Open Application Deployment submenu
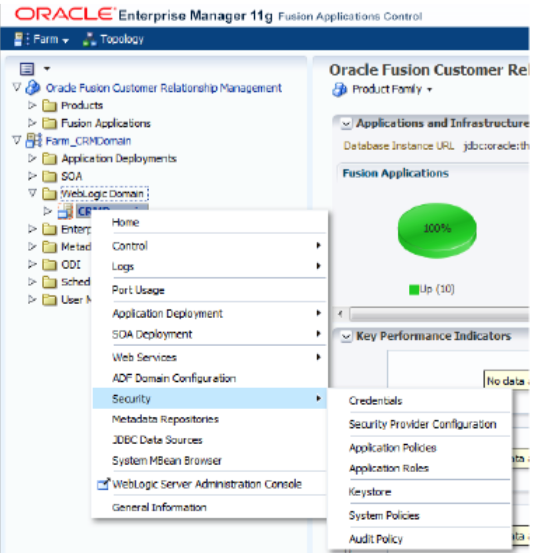Screen dimensions: 538x558 tap(210, 314)
